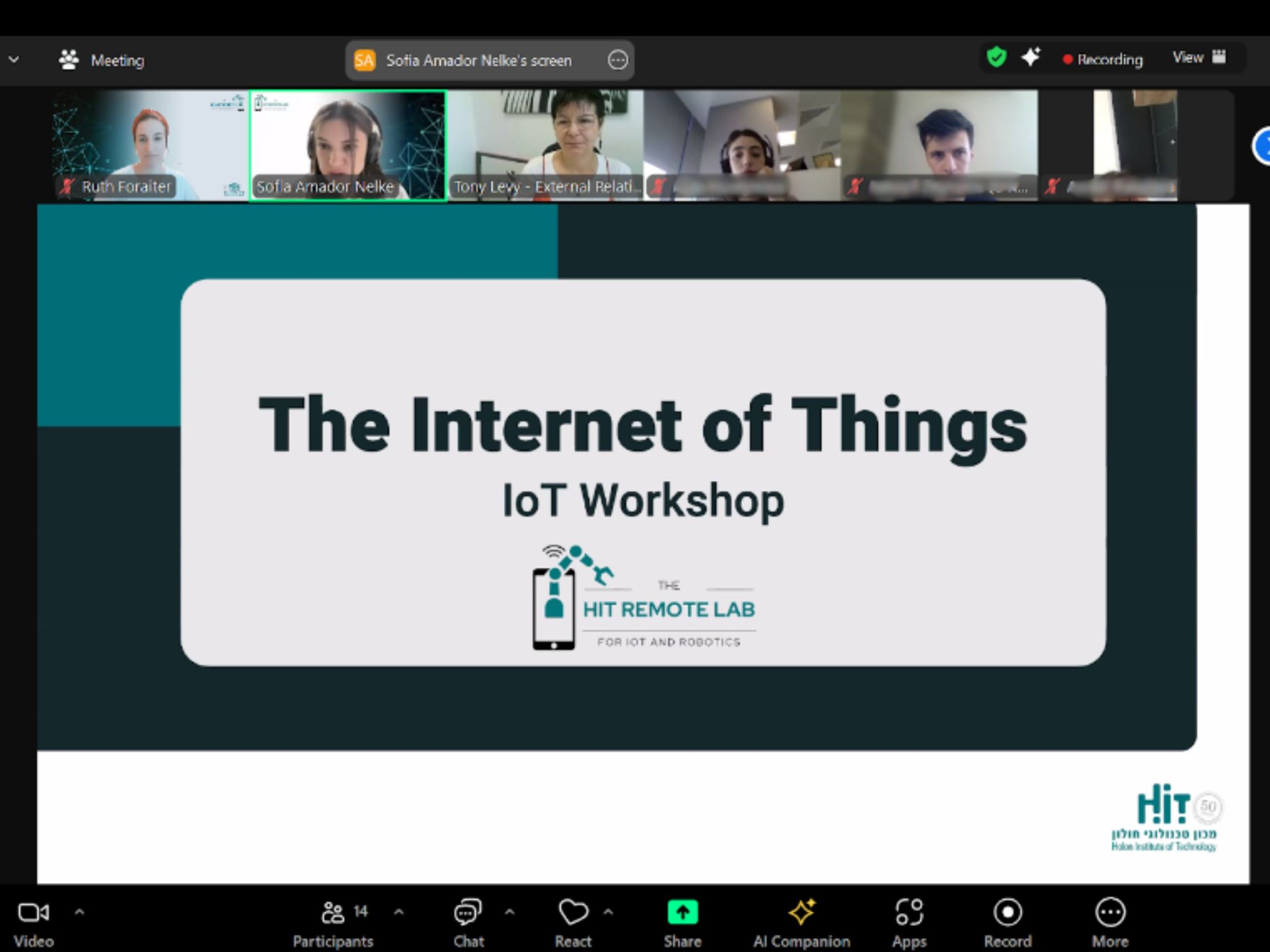This screenshot has width=1270, height=952.
Task: Click muted mic icon on Ruth Foraiter
Action: (x=67, y=186)
